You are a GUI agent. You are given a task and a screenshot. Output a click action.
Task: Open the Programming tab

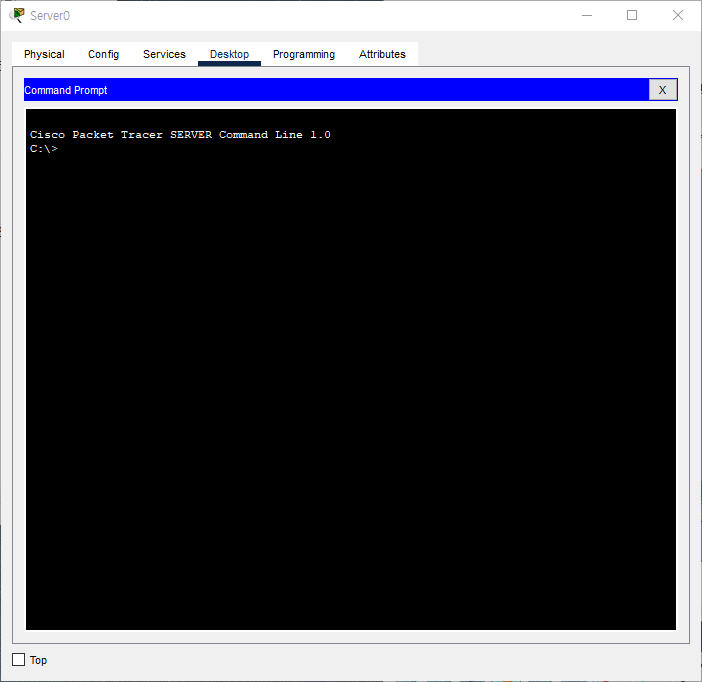[x=304, y=54]
